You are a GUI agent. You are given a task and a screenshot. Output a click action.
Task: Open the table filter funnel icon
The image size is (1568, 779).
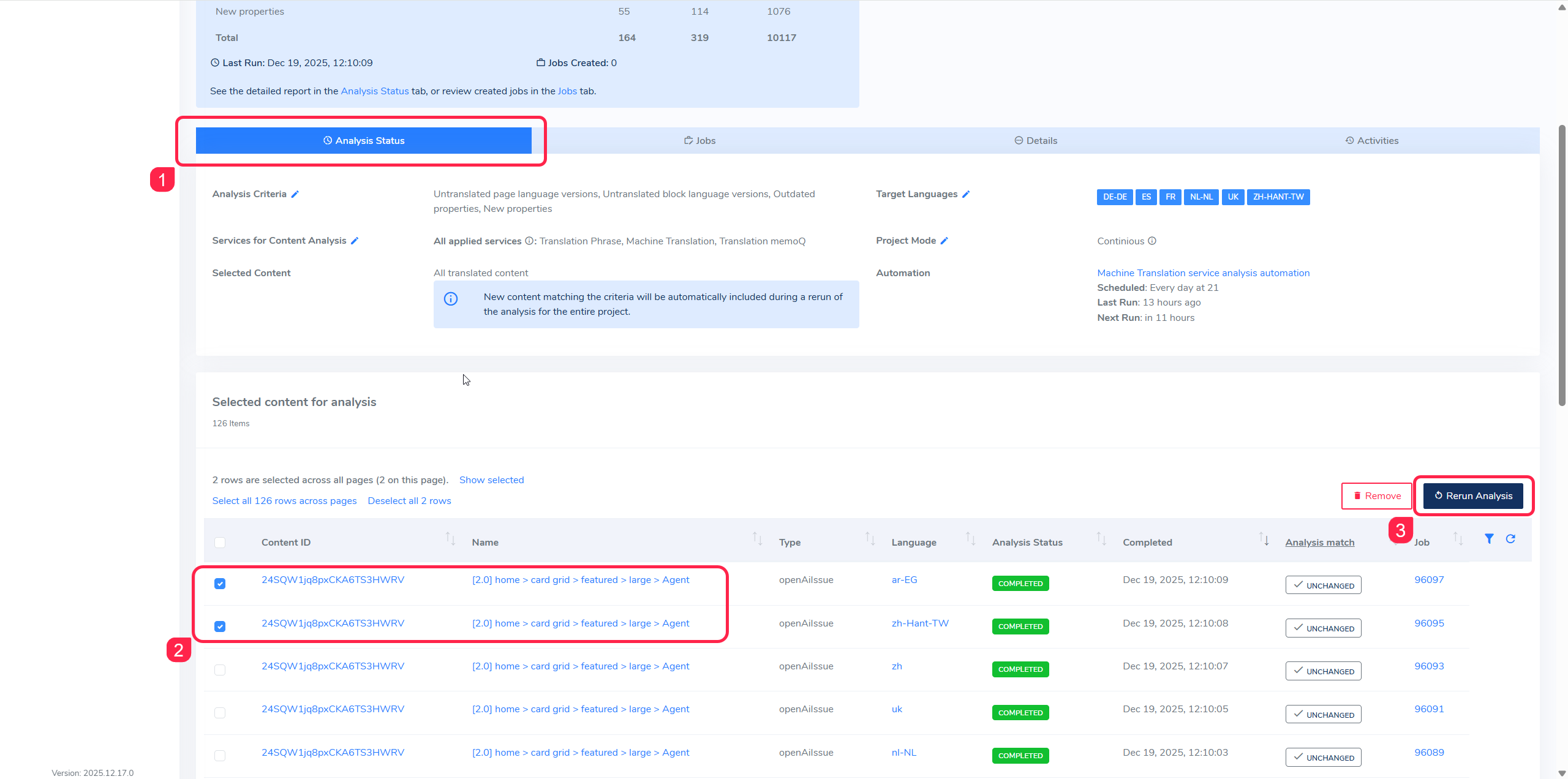coord(1489,539)
